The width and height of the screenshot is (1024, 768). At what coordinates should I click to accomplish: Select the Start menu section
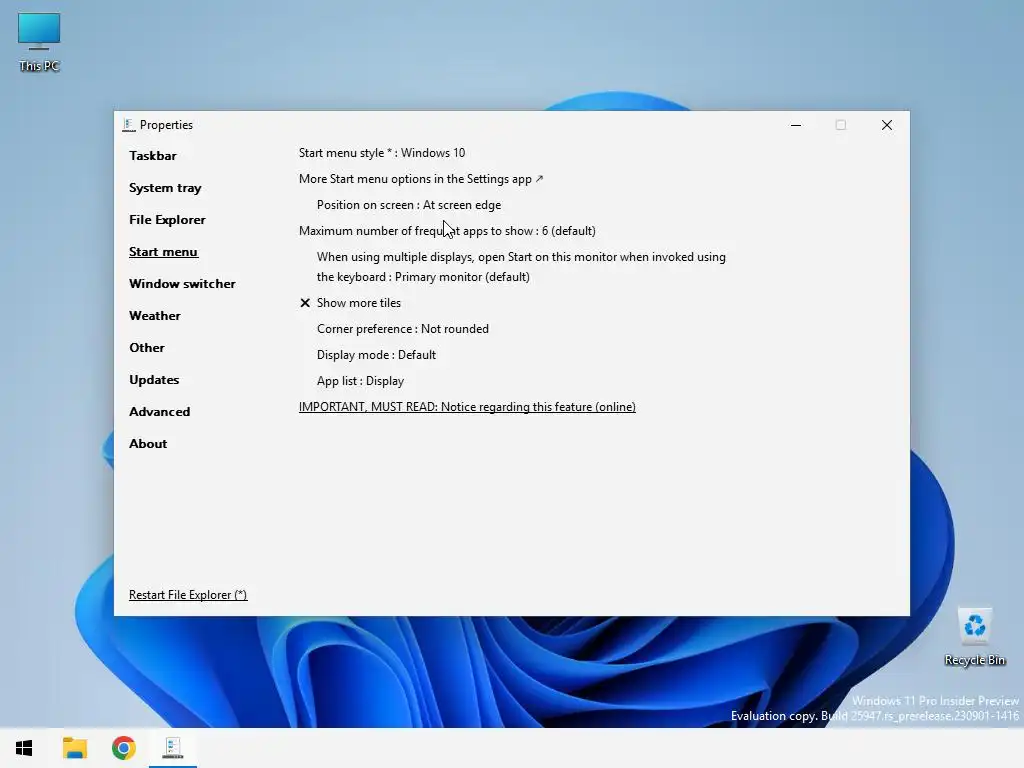pyautogui.click(x=163, y=251)
